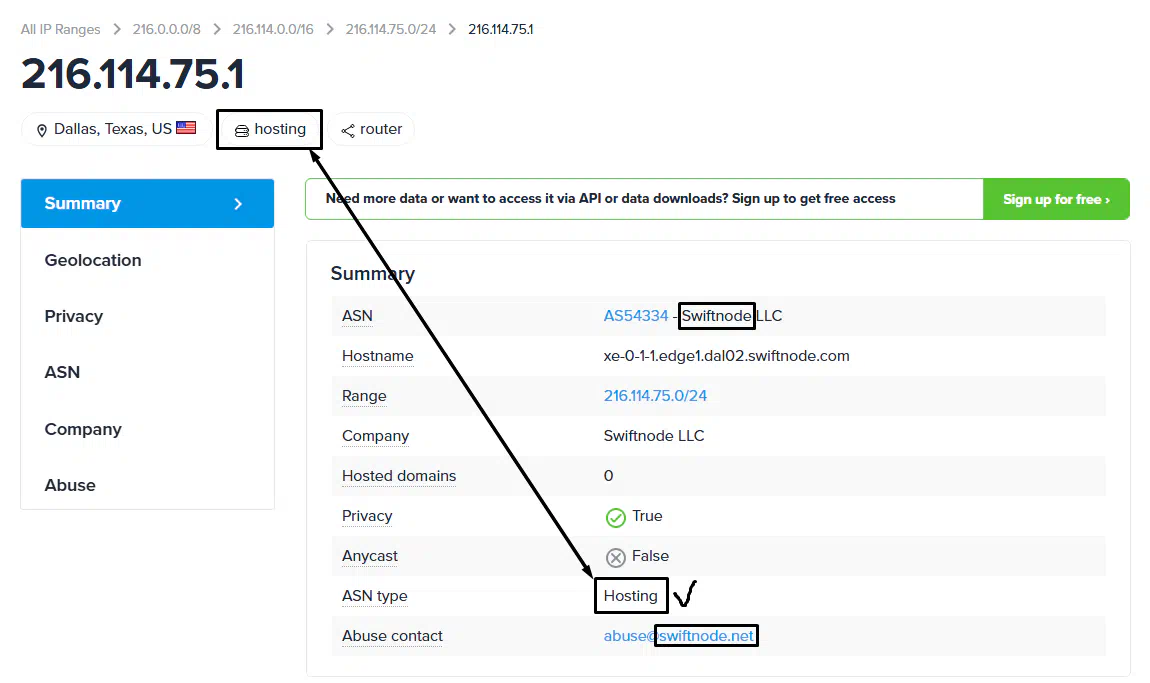Click the Privacy value True
The width and height of the screenshot is (1150, 683).
(x=648, y=516)
